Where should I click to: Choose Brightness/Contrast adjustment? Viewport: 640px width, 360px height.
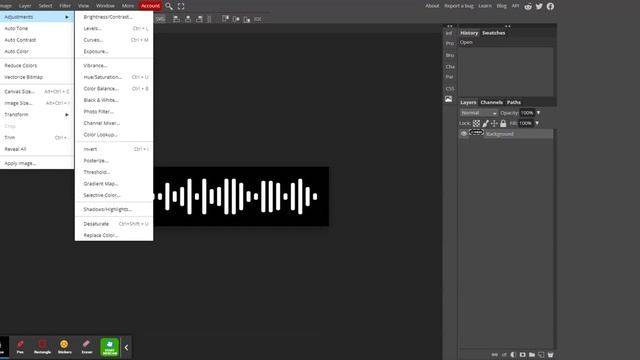(x=114, y=17)
